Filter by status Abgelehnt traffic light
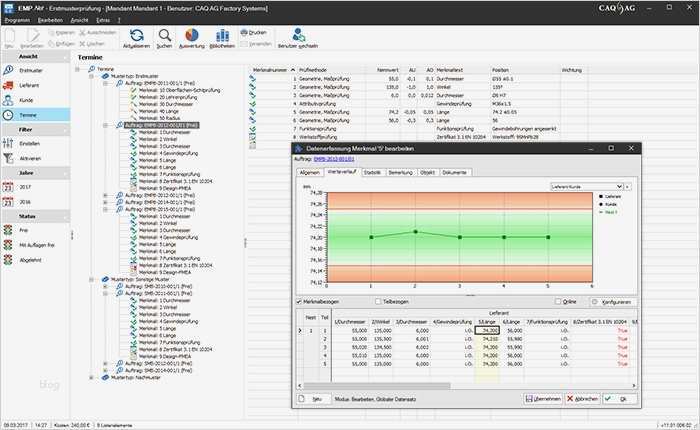The width and height of the screenshot is (700, 430). pos(8,259)
